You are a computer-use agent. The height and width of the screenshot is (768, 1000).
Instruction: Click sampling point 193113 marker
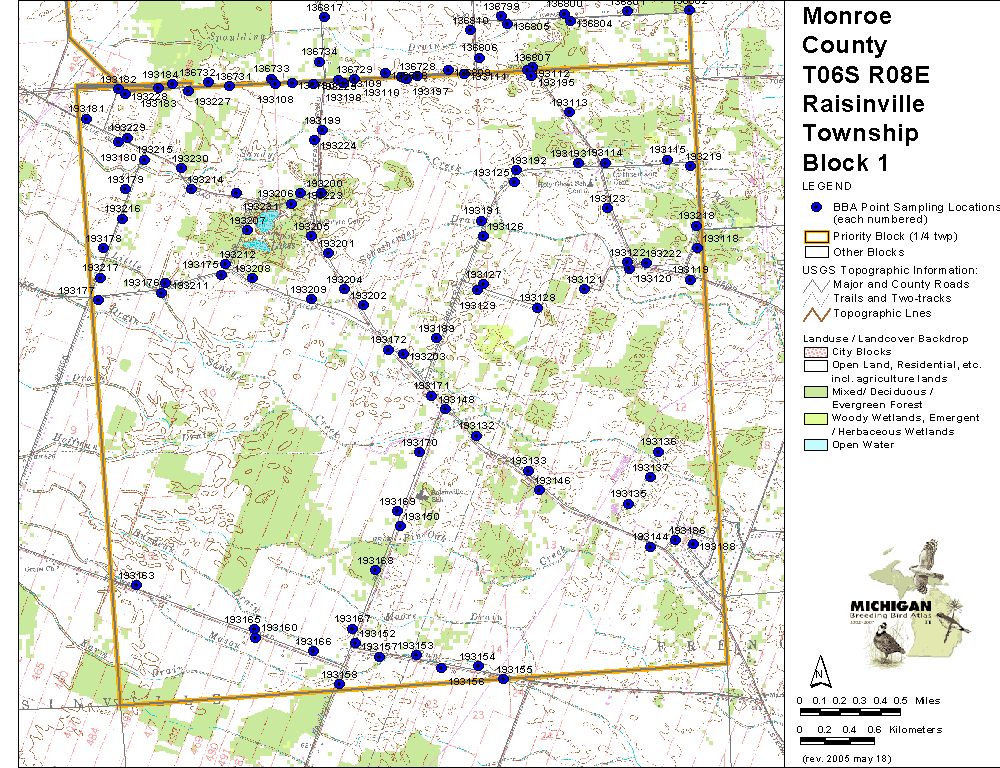click(x=569, y=112)
